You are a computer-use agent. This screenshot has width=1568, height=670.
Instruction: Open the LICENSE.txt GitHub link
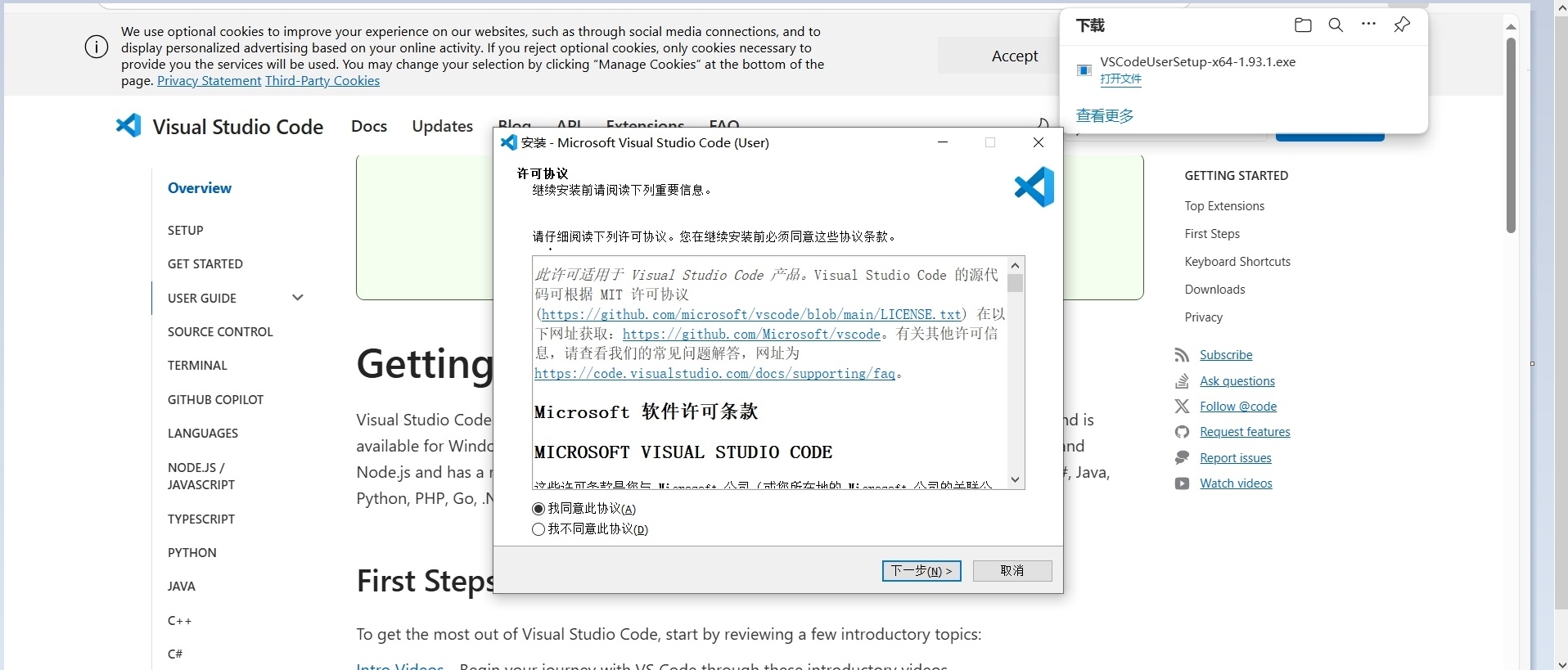pos(751,315)
